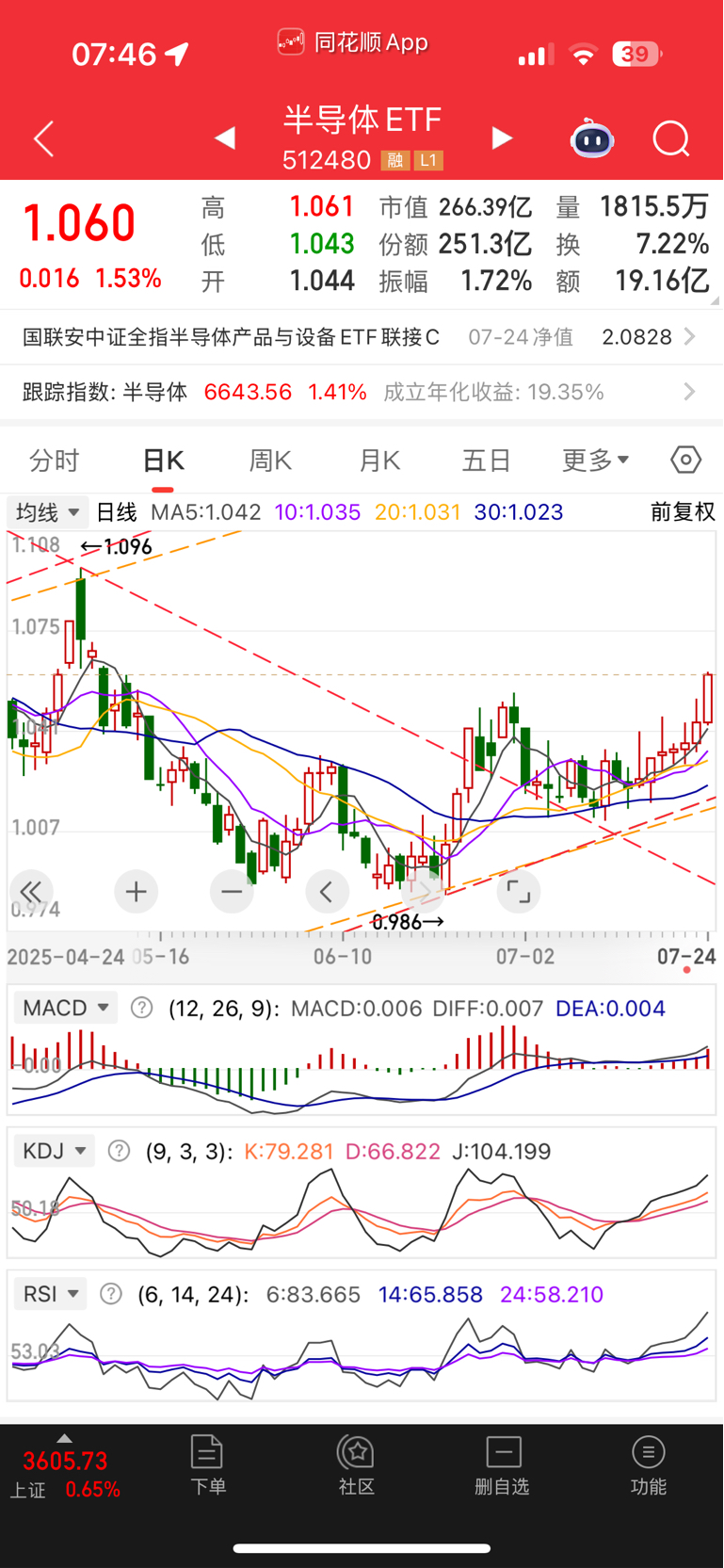
Task: Tap the 07-24 date marker
Action: (686, 957)
